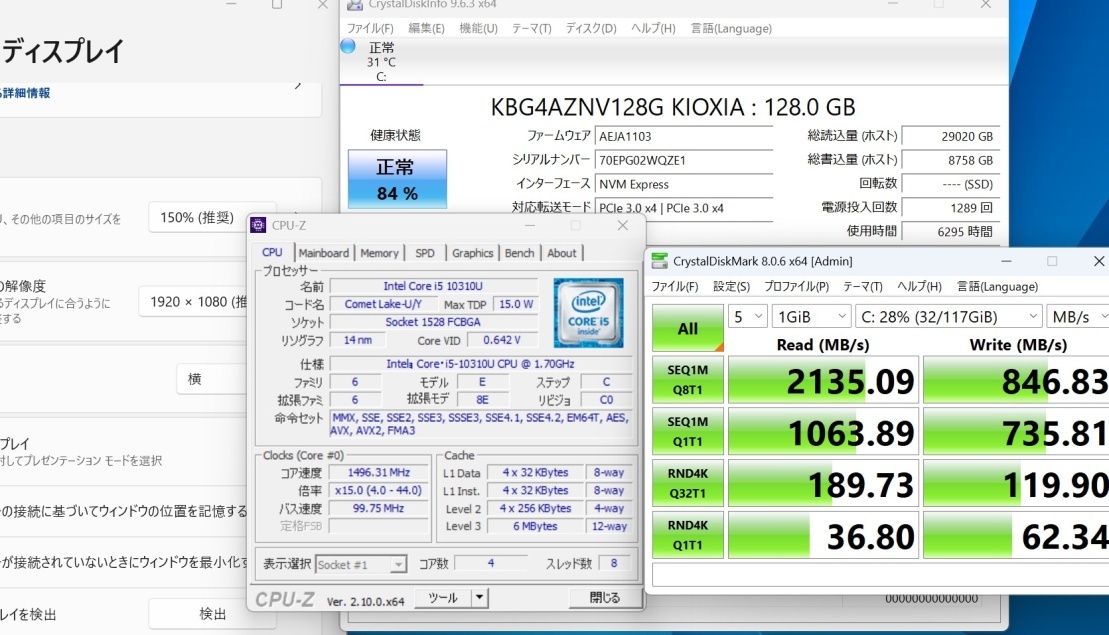The image size is (1109, 635).
Task: Click the 正常 84% health status box
Action: coord(397,179)
